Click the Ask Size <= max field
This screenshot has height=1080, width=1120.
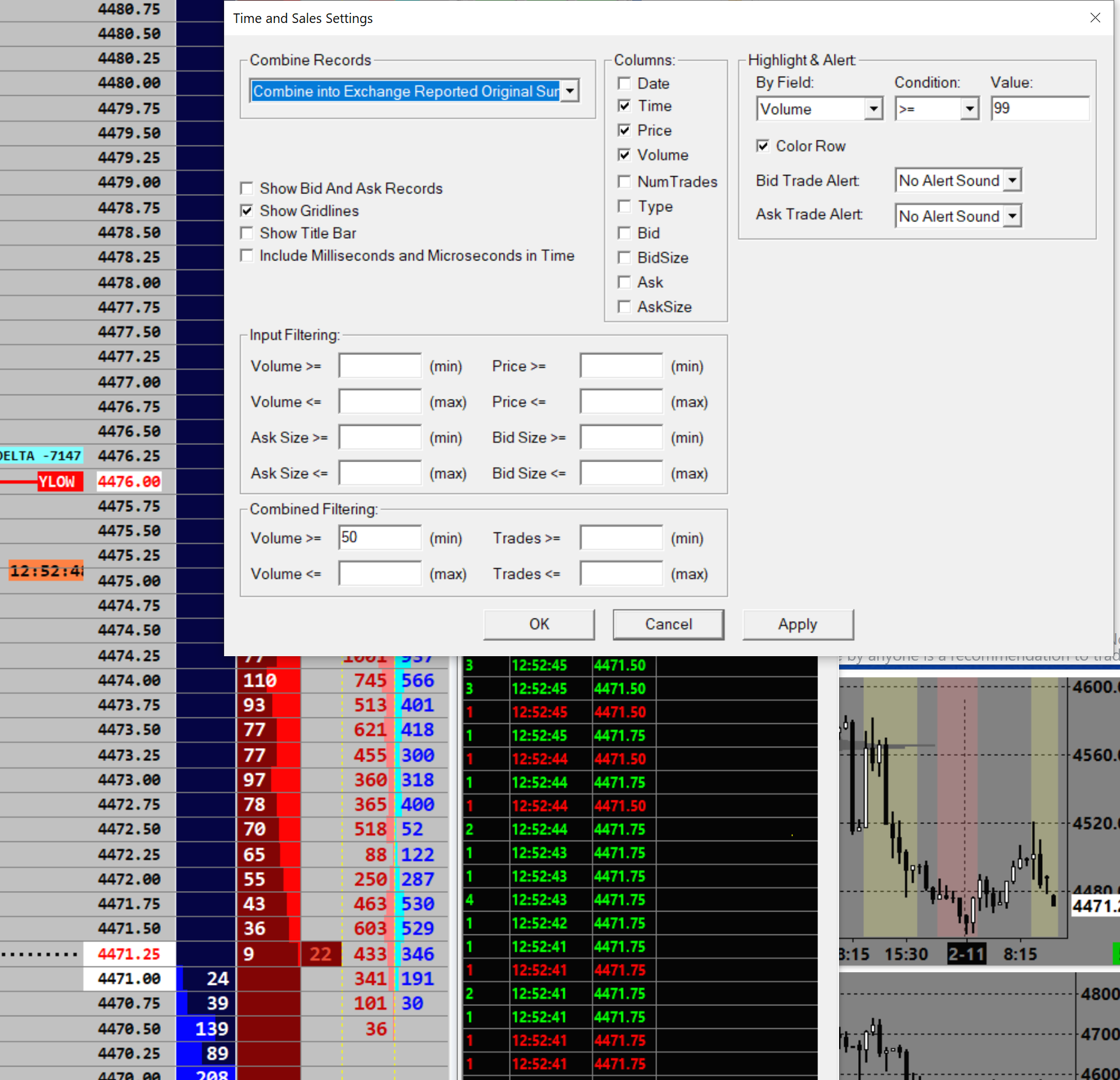click(x=380, y=473)
